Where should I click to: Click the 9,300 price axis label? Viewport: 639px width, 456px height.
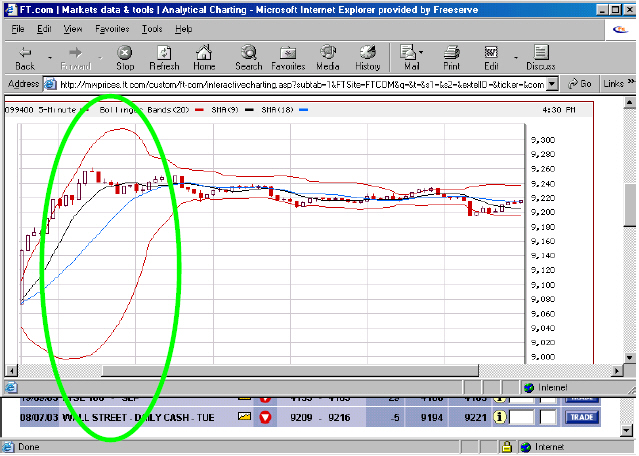[543, 140]
